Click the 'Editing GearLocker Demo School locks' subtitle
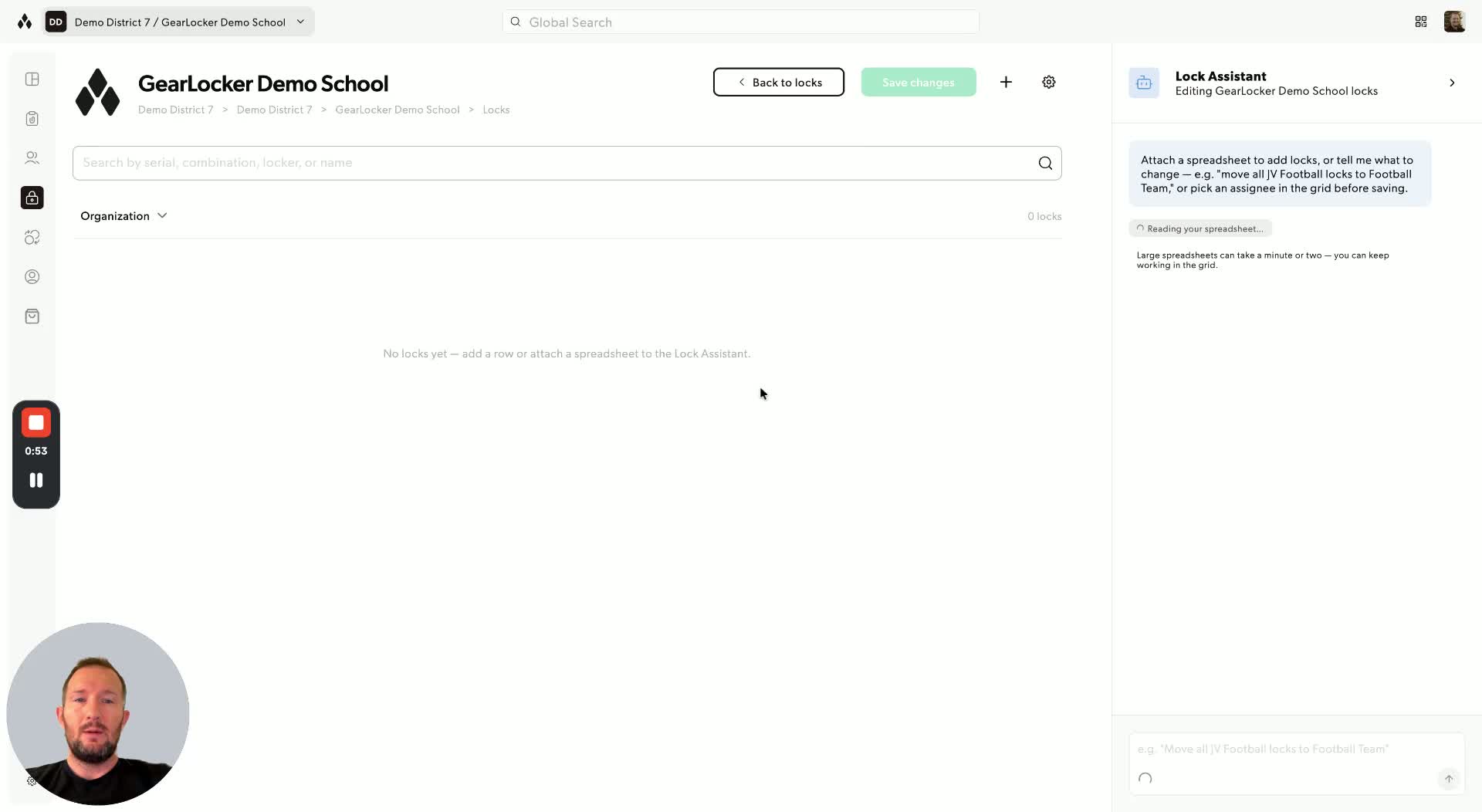The width and height of the screenshot is (1482, 812). 1277,91
